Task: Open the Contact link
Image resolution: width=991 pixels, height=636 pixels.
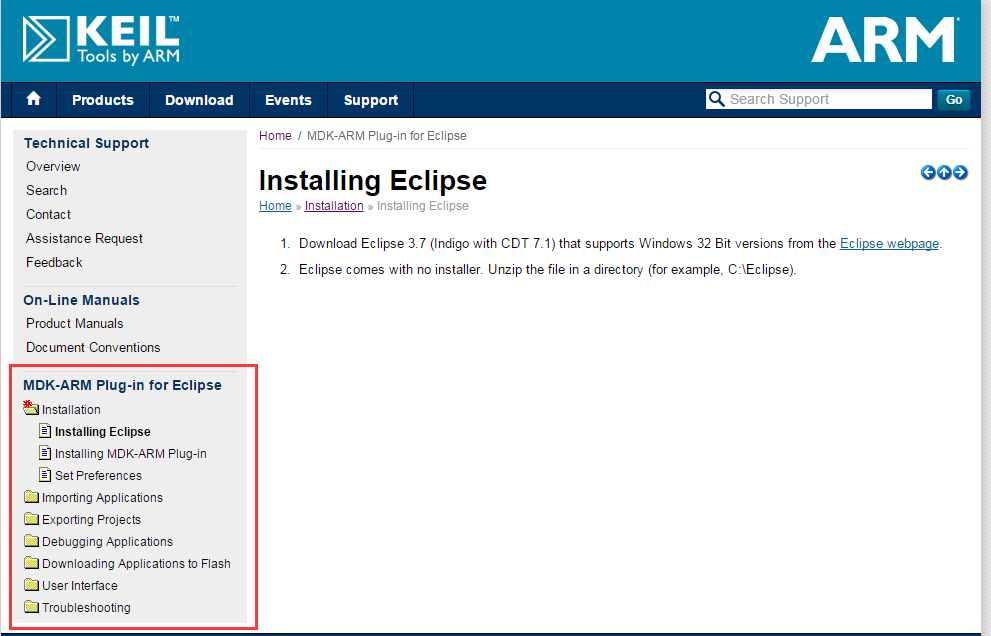Action: click(x=48, y=214)
